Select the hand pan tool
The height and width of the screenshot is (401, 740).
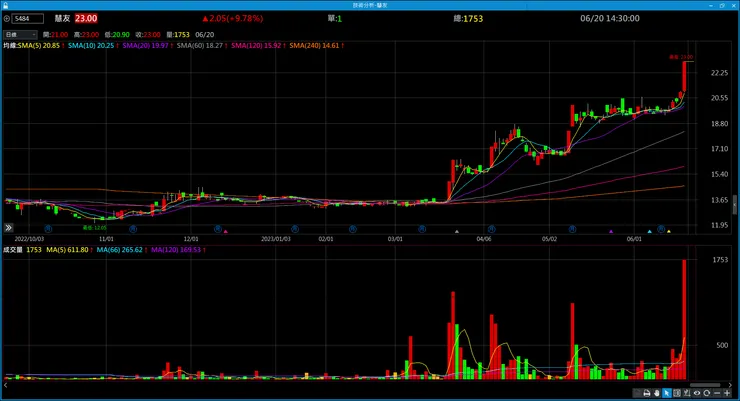[656, 393]
